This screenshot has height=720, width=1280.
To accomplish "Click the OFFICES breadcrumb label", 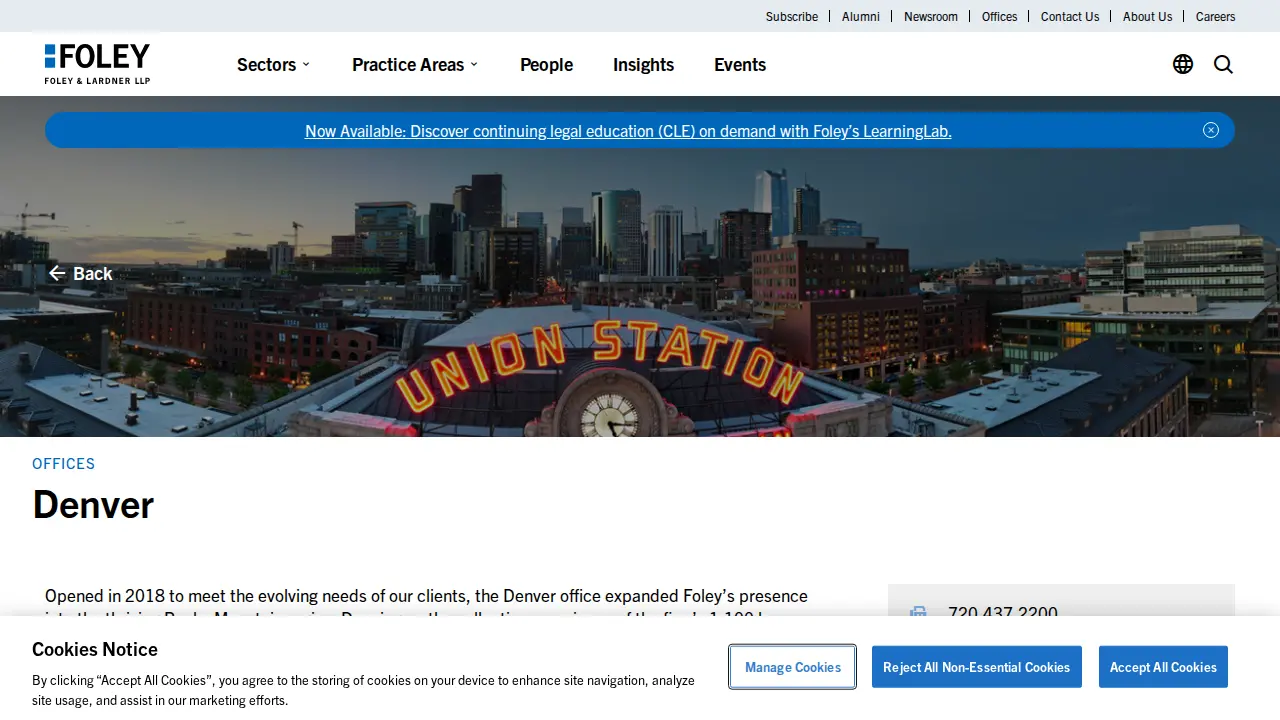I will pos(64,463).
